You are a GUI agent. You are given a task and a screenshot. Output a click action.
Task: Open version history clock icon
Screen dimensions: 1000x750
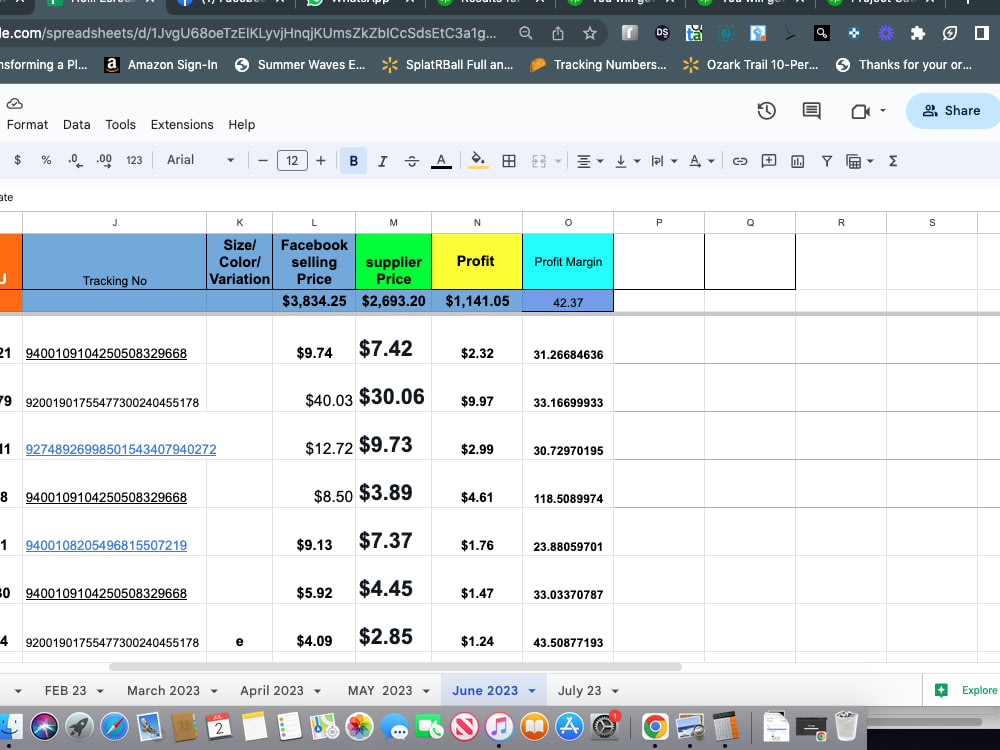pos(767,111)
